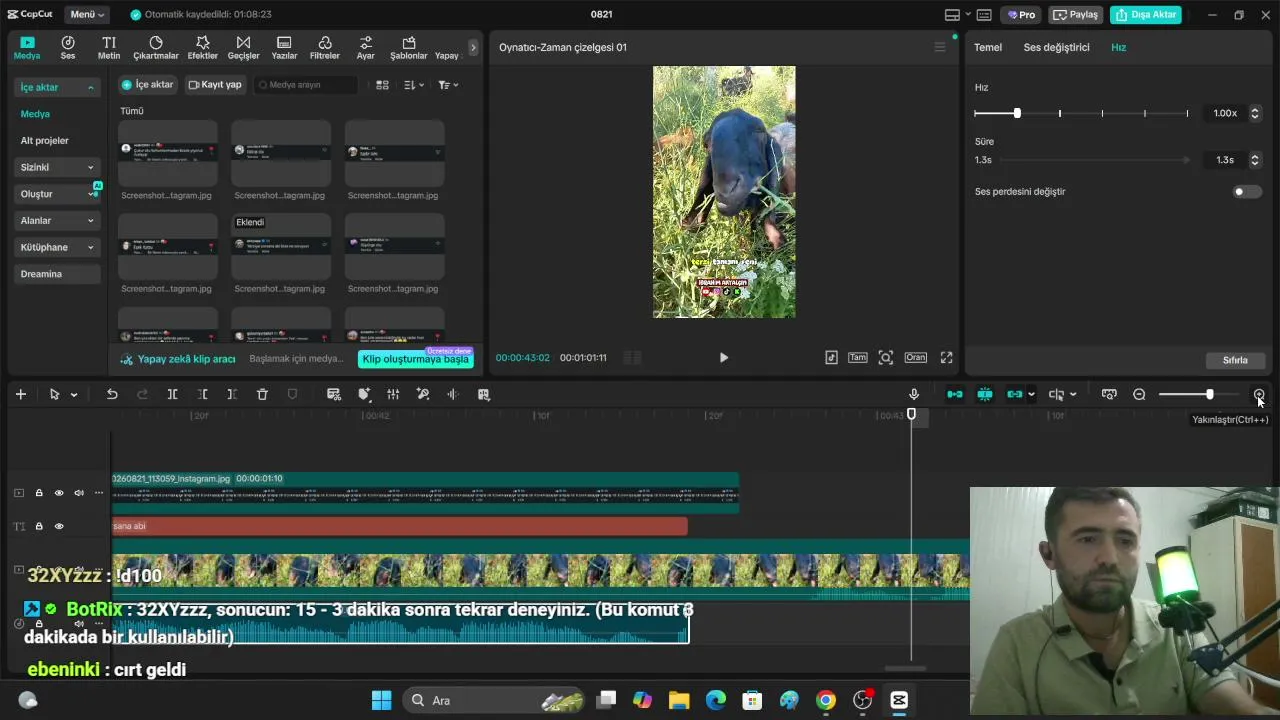This screenshot has height=720, width=1280.
Task: Click the zoom out timeline icon
Action: point(1139,394)
